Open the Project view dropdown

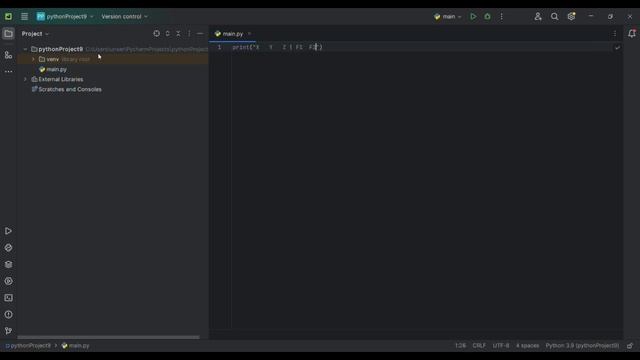point(35,34)
